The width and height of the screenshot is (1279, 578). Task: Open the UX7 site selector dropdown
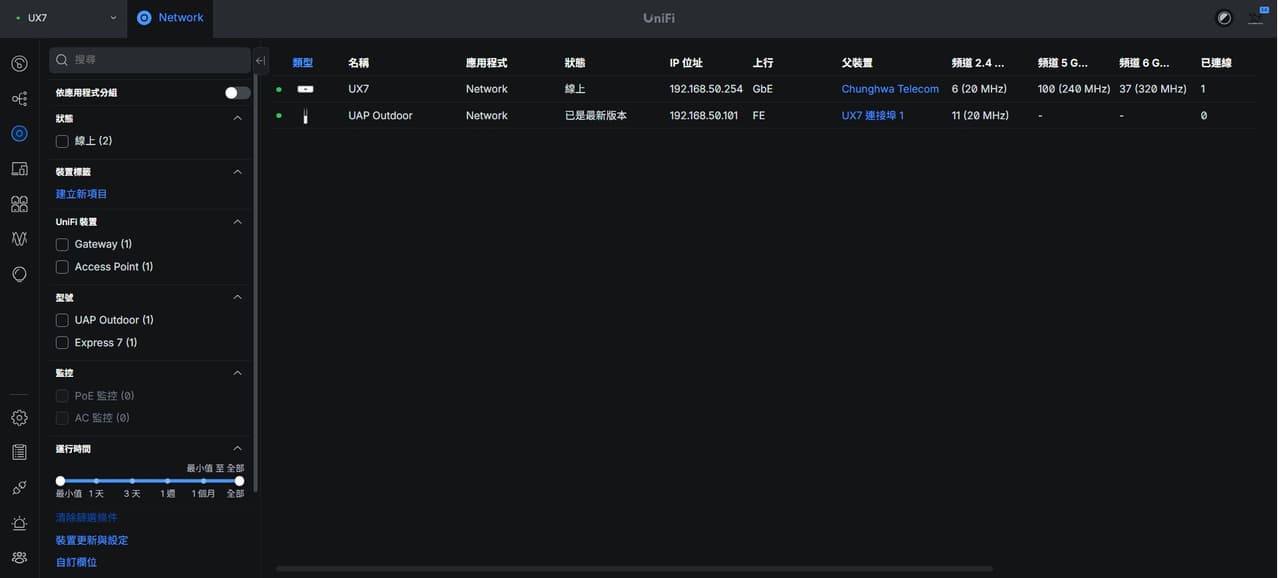[x=64, y=18]
